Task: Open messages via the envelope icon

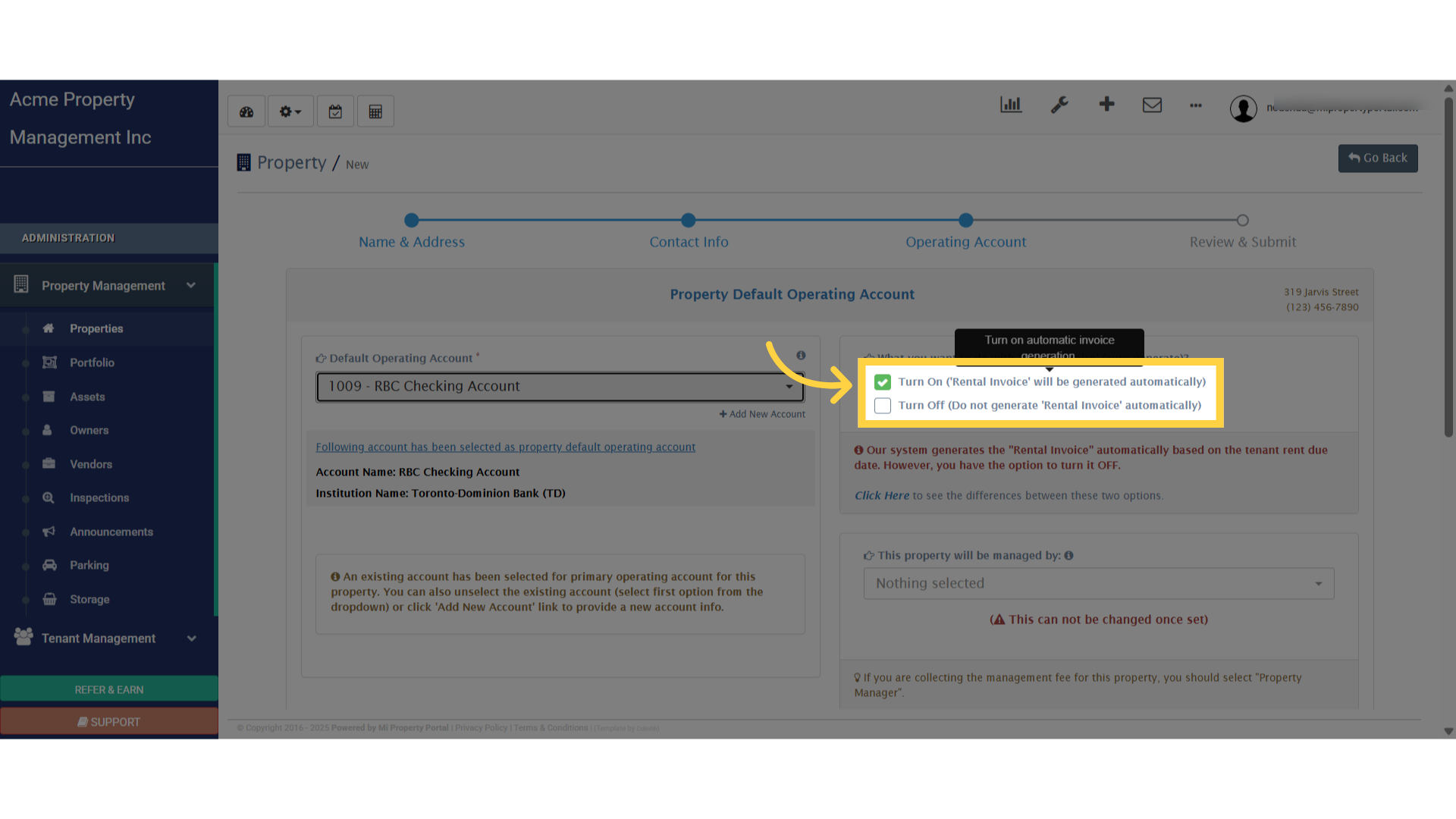Action: point(1152,105)
